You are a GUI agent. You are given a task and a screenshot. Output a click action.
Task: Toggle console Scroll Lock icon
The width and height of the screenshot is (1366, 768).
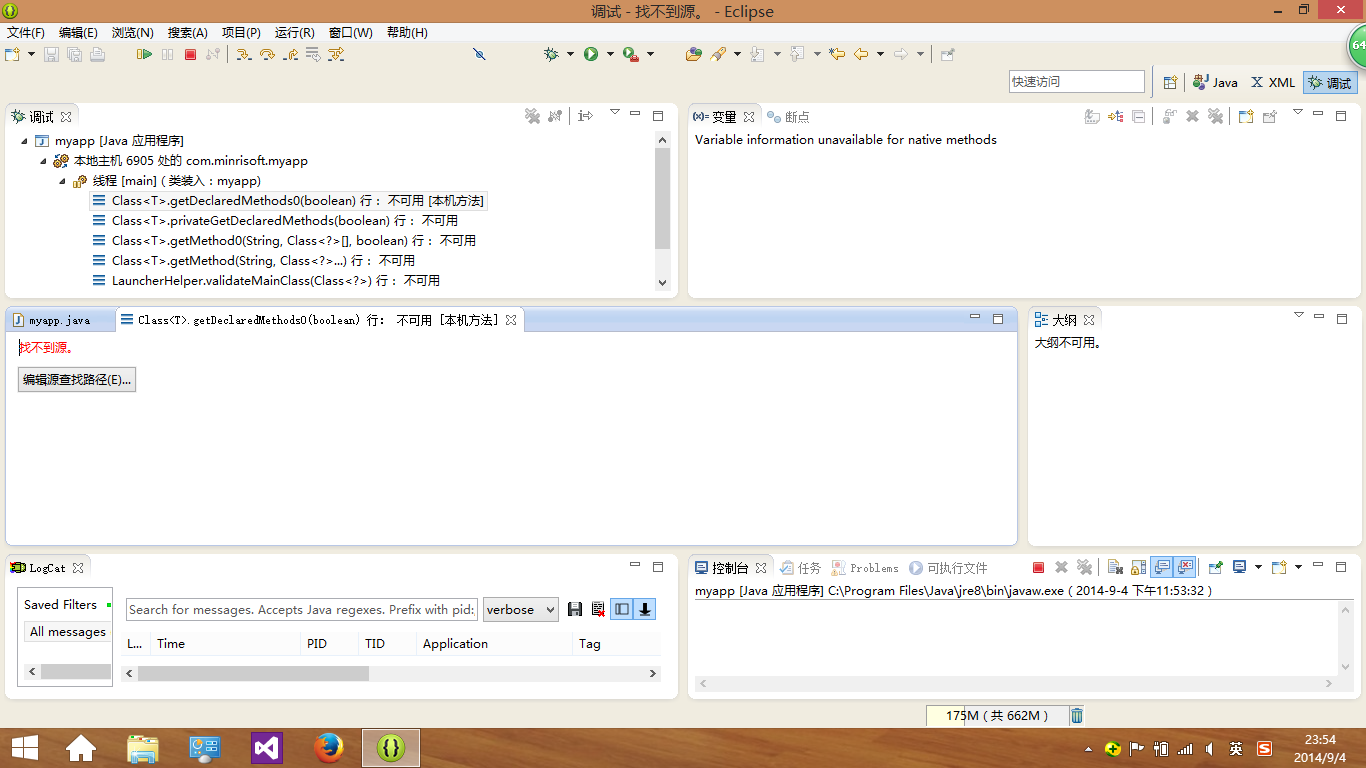[x=1138, y=567]
